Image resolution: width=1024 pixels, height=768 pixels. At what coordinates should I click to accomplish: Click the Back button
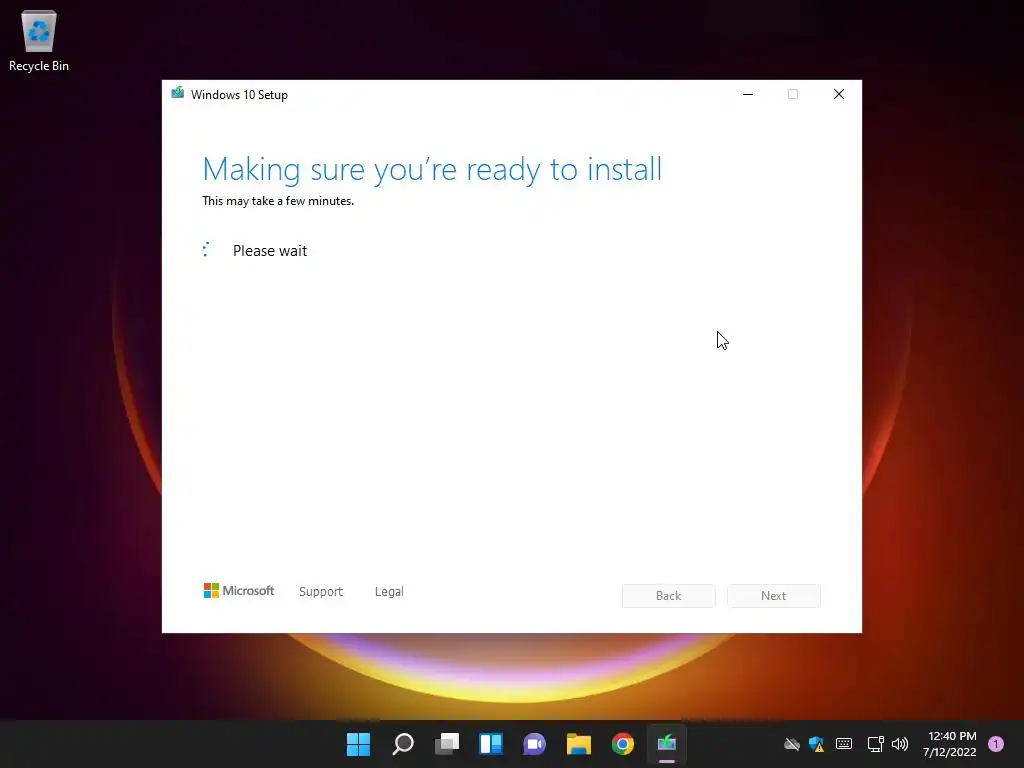[669, 596]
